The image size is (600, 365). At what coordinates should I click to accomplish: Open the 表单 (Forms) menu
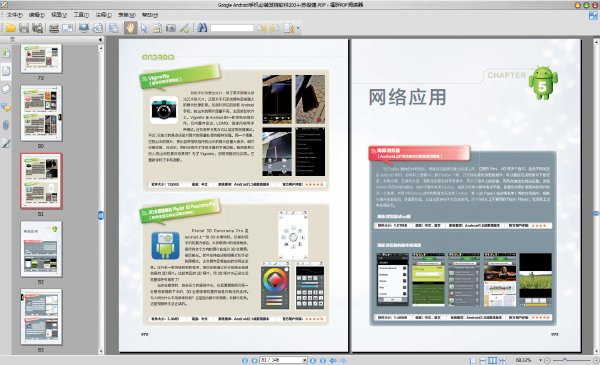(x=127, y=15)
